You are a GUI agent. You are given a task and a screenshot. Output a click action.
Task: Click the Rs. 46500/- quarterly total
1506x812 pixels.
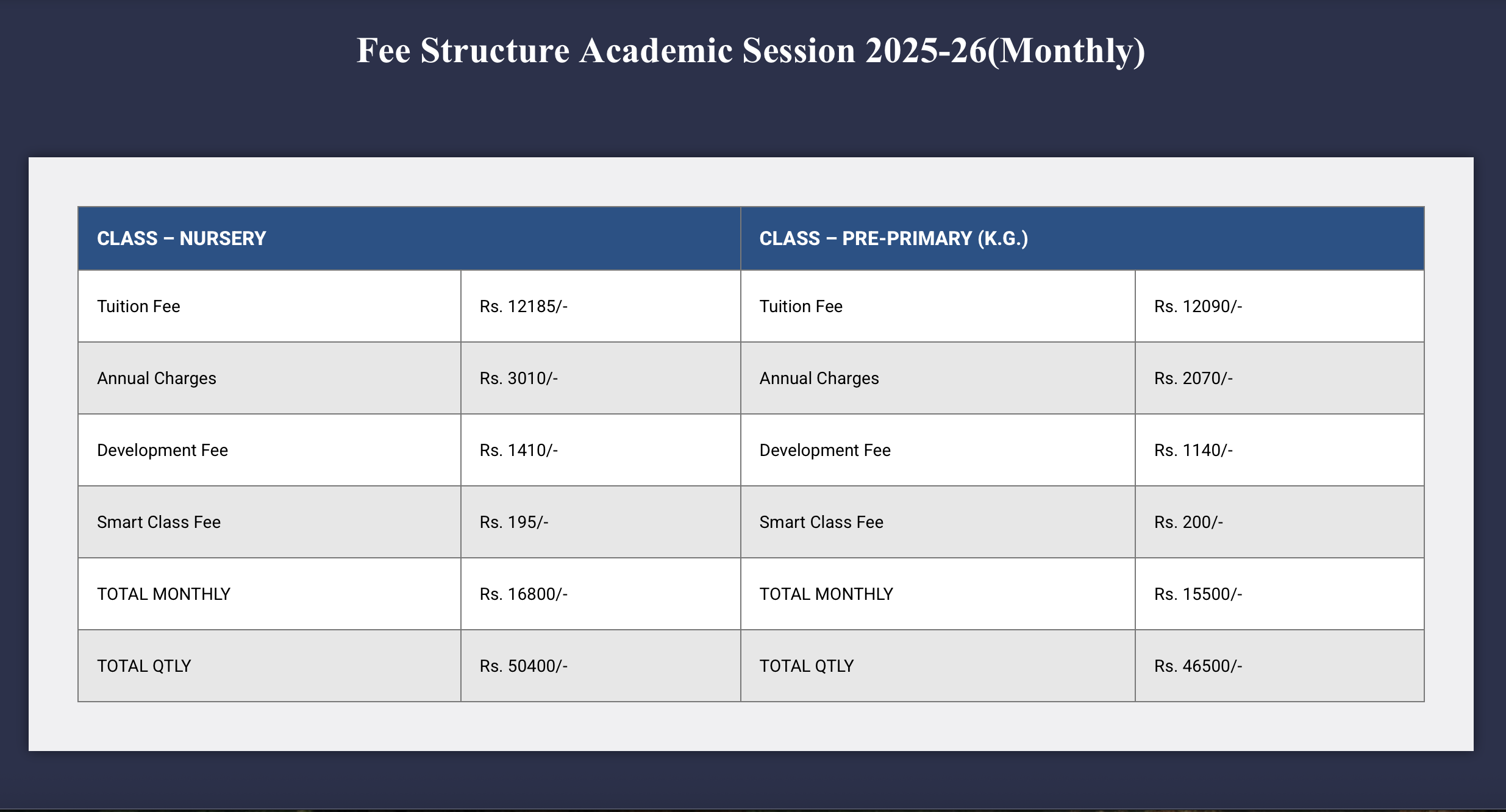point(1198,666)
